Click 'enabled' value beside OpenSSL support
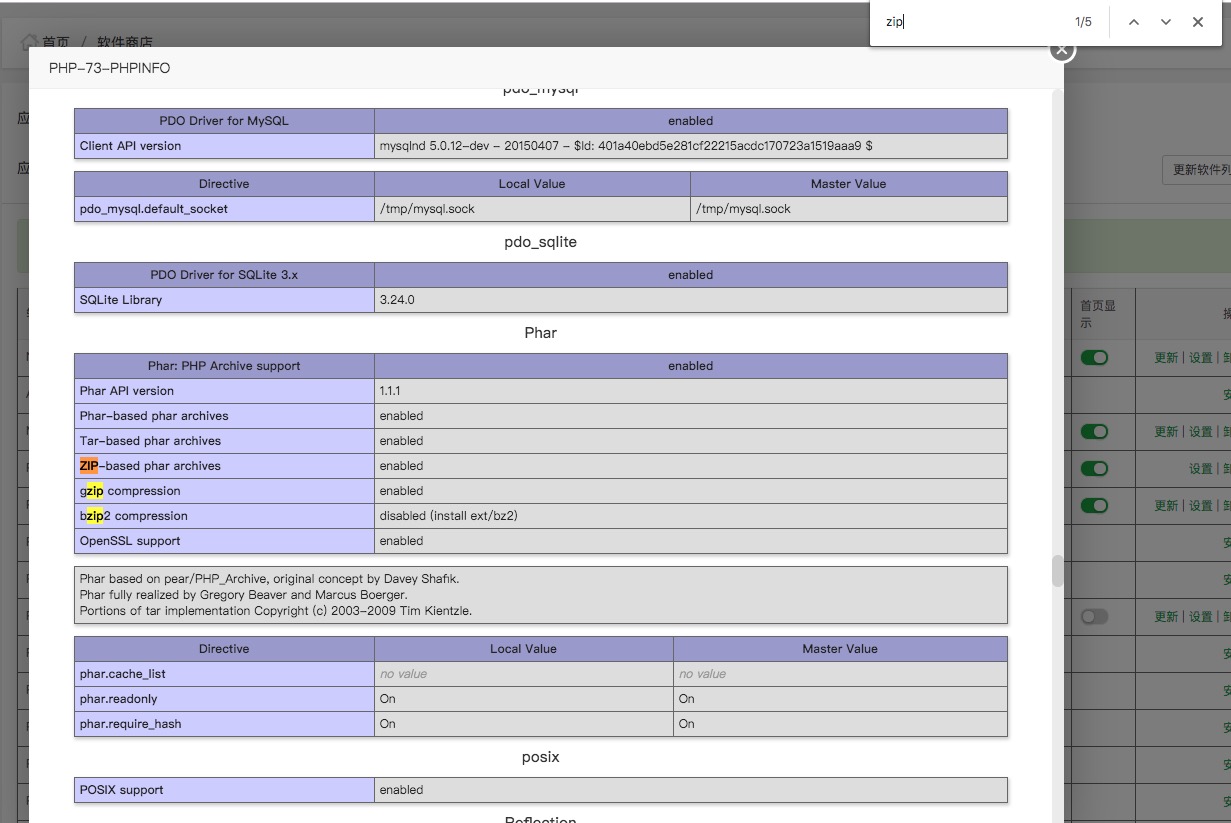Image resolution: width=1231 pixels, height=823 pixels. tap(401, 541)
